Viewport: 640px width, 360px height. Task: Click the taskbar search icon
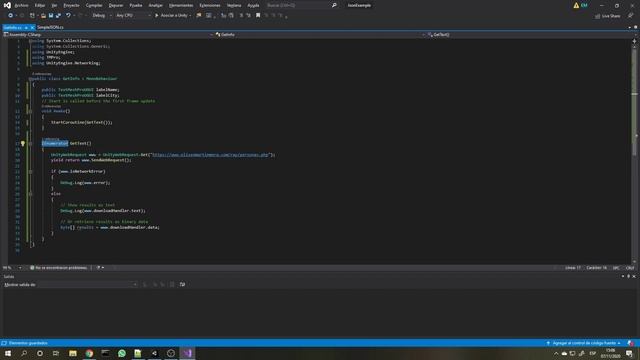[24, 353]
